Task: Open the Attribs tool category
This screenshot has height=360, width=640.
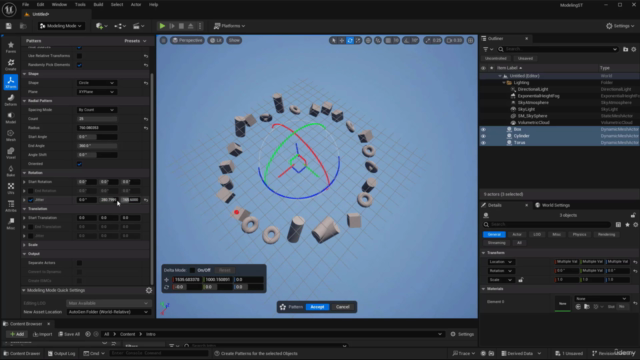Action: [11, 206]
